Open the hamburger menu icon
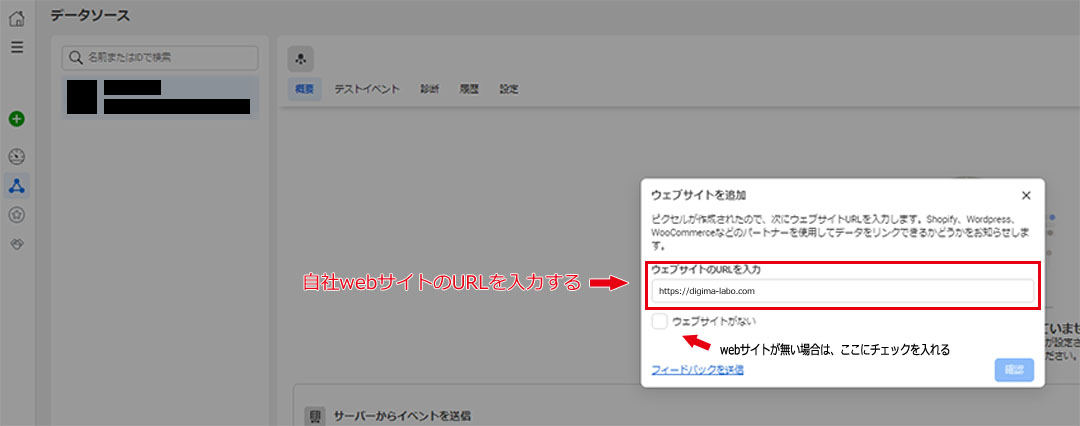 17,47
